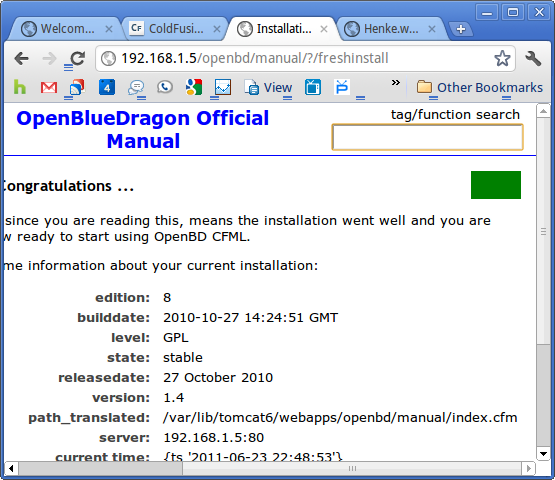The height and width of the screenshot is (480, 555).
Task: Click the View bookmark
Action: point(268,87)
